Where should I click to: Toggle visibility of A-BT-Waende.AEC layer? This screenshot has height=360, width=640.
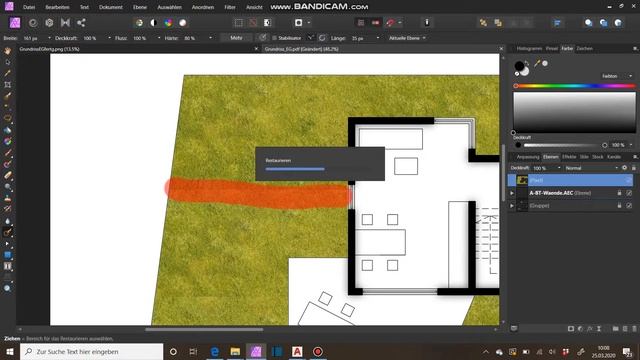tap(629, 193)
